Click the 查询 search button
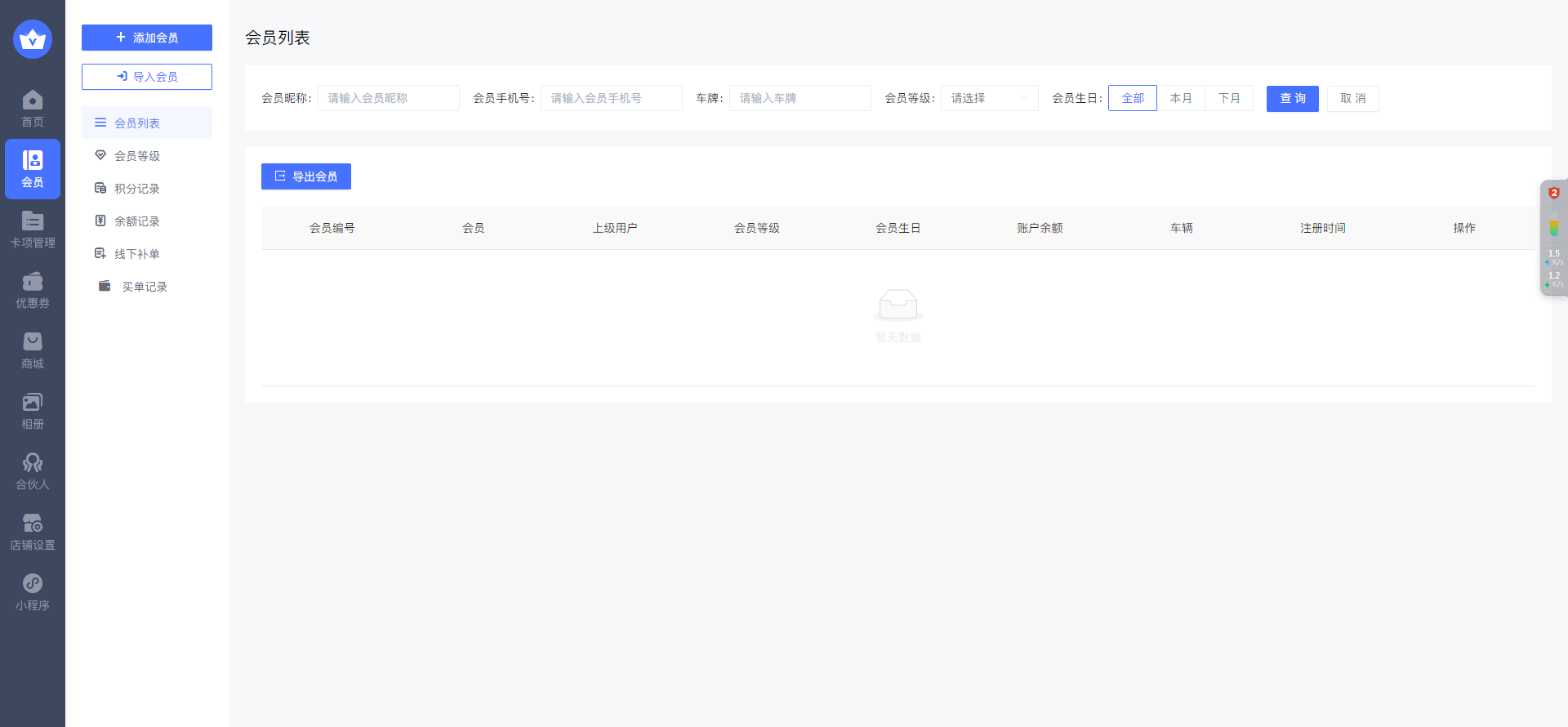 click(x=1292, y=98)
